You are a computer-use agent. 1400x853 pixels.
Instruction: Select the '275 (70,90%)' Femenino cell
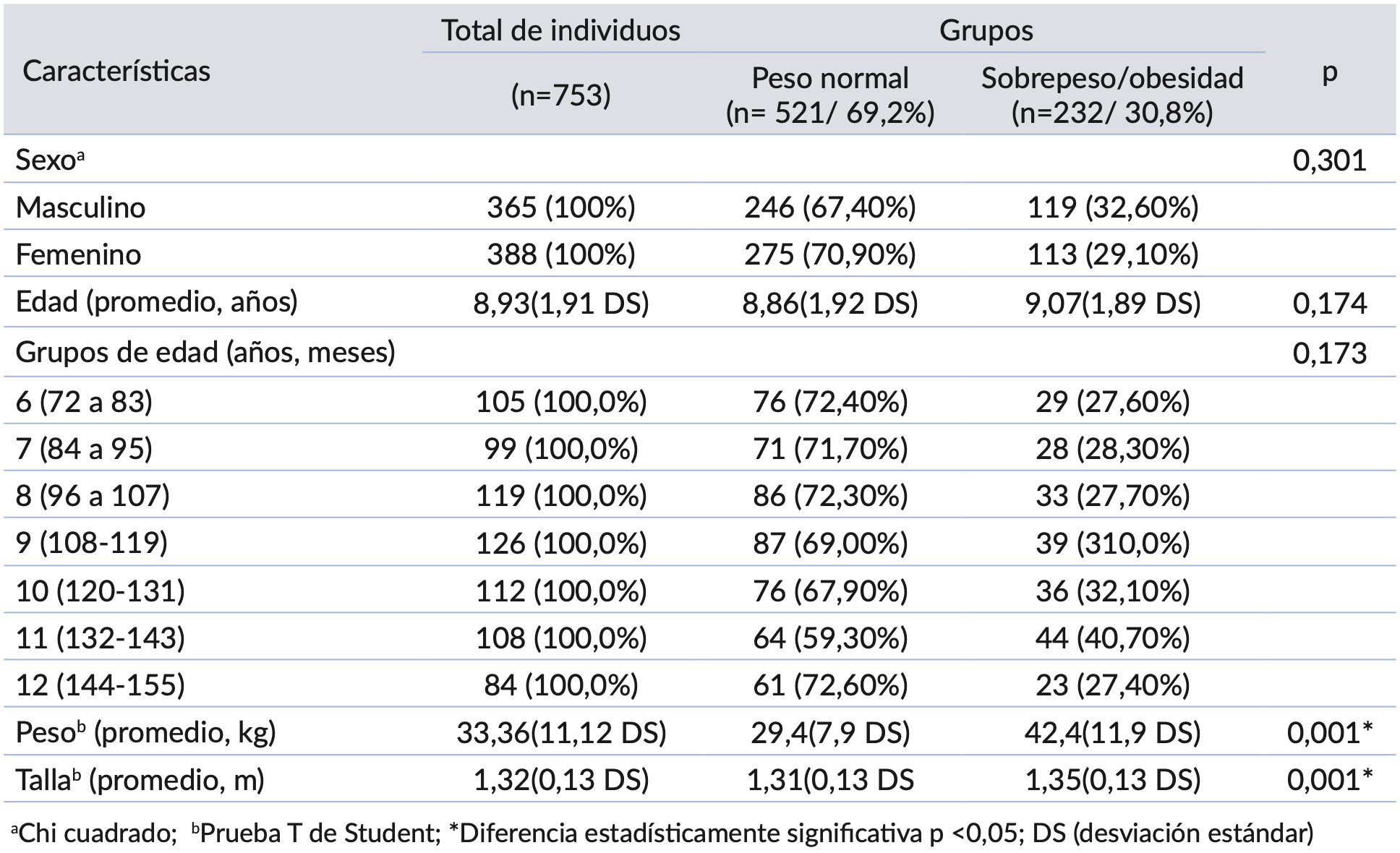[830, 254]
